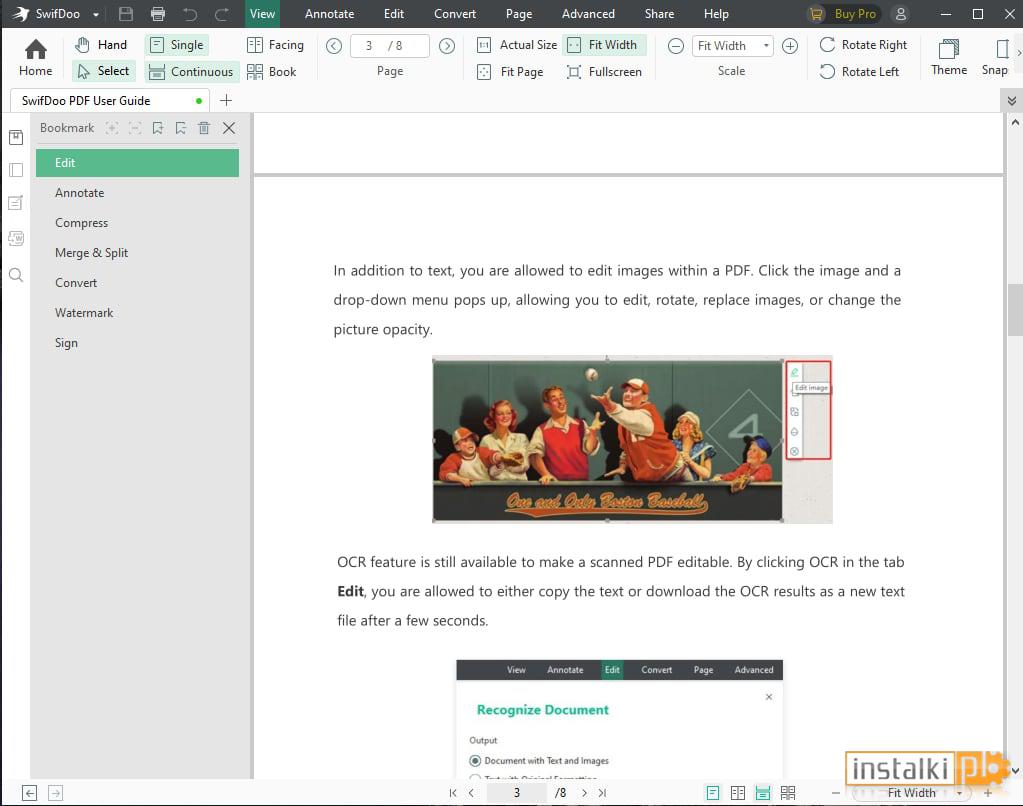Go to Home screen

tap(35, 57)
